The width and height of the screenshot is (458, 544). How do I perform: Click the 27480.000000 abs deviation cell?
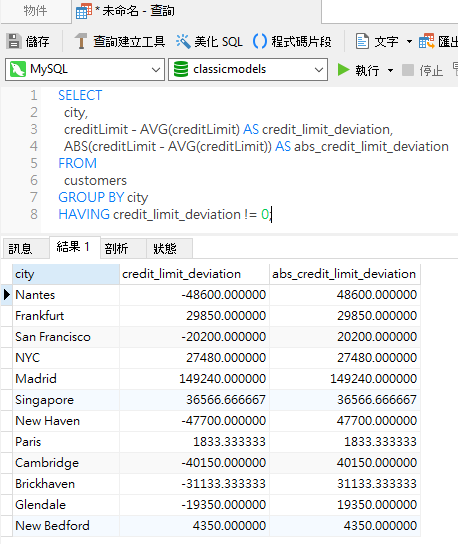(345, 358)
